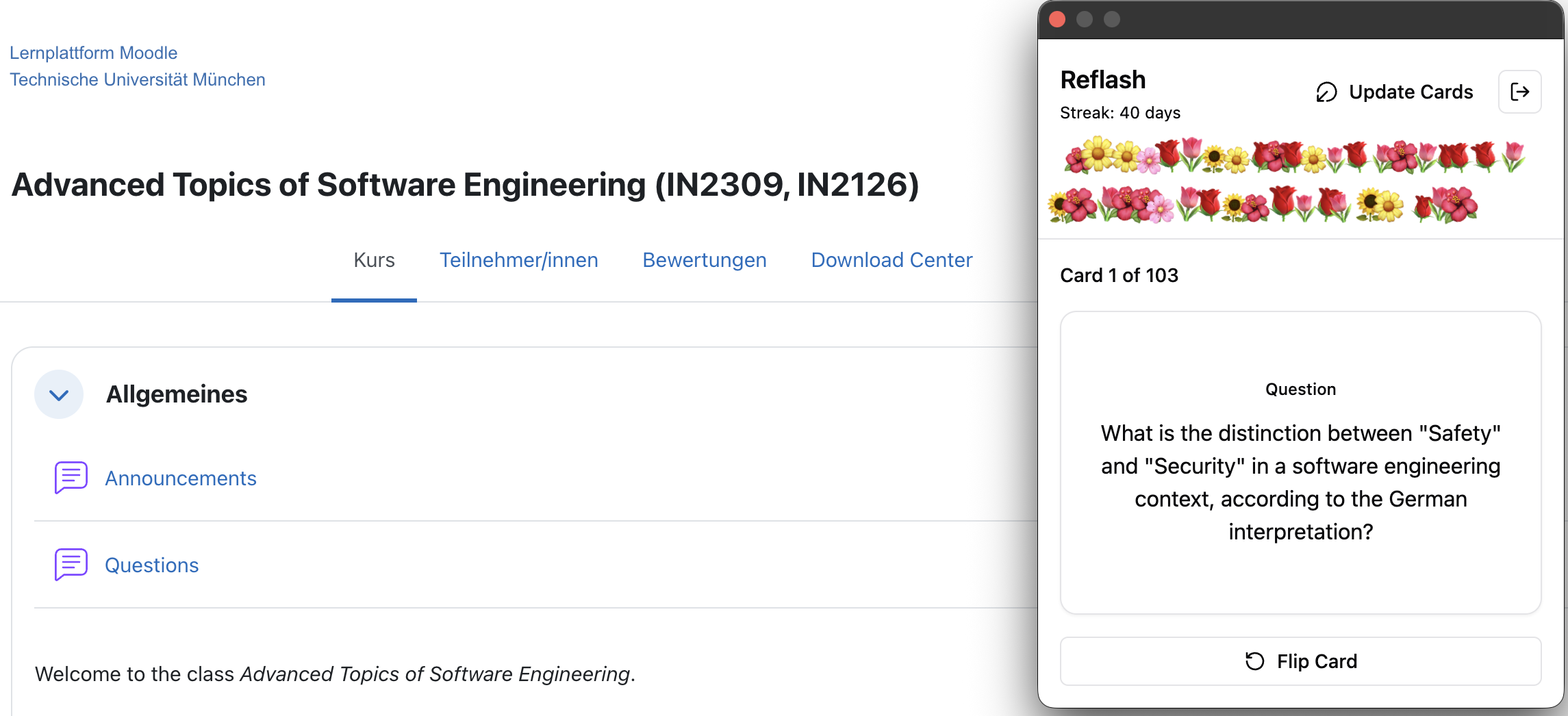Close the Reflash window
The width and height of the screenshot is (1568, 716).
click(x=1057, y=19)
